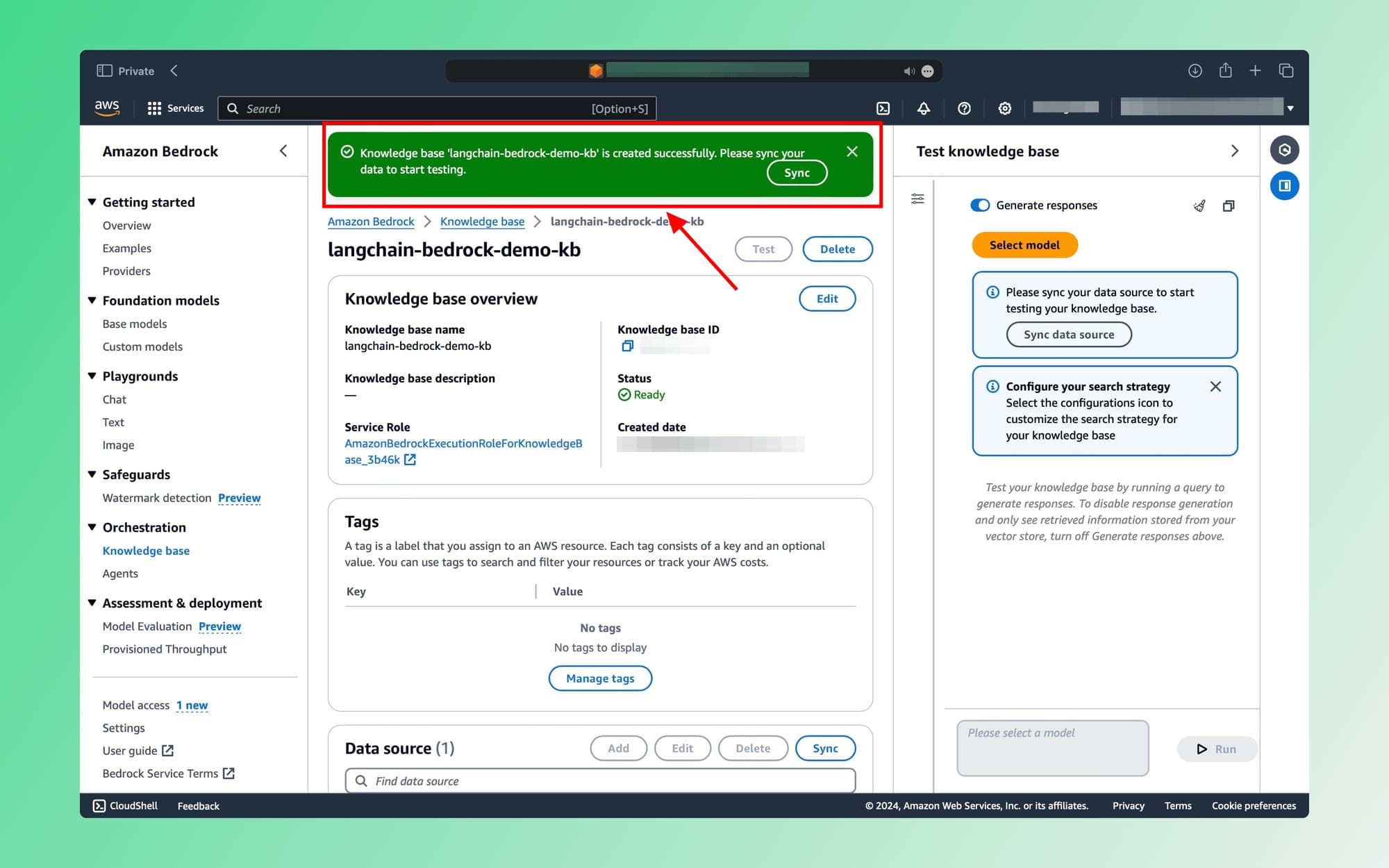Select the Amazon Bedrock breadcrumb link
Image resolution: width=1389 pixels, height=868 pixels.
371,221
